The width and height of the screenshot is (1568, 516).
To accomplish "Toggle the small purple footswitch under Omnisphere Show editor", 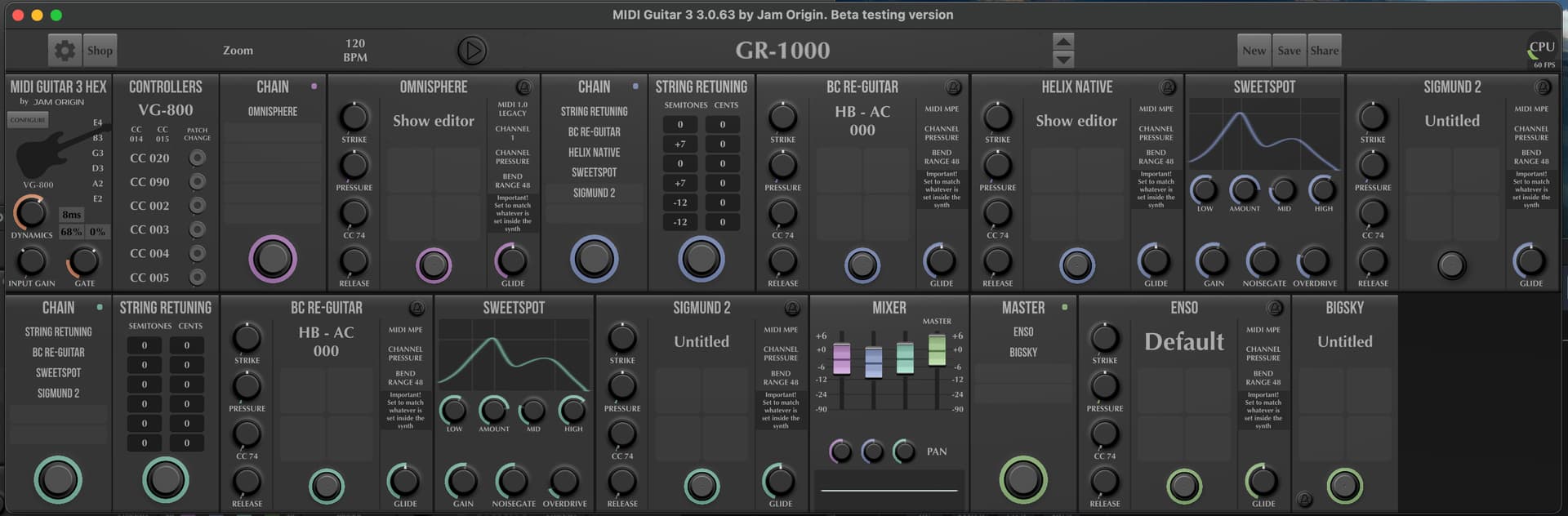I will pos(434,265).
